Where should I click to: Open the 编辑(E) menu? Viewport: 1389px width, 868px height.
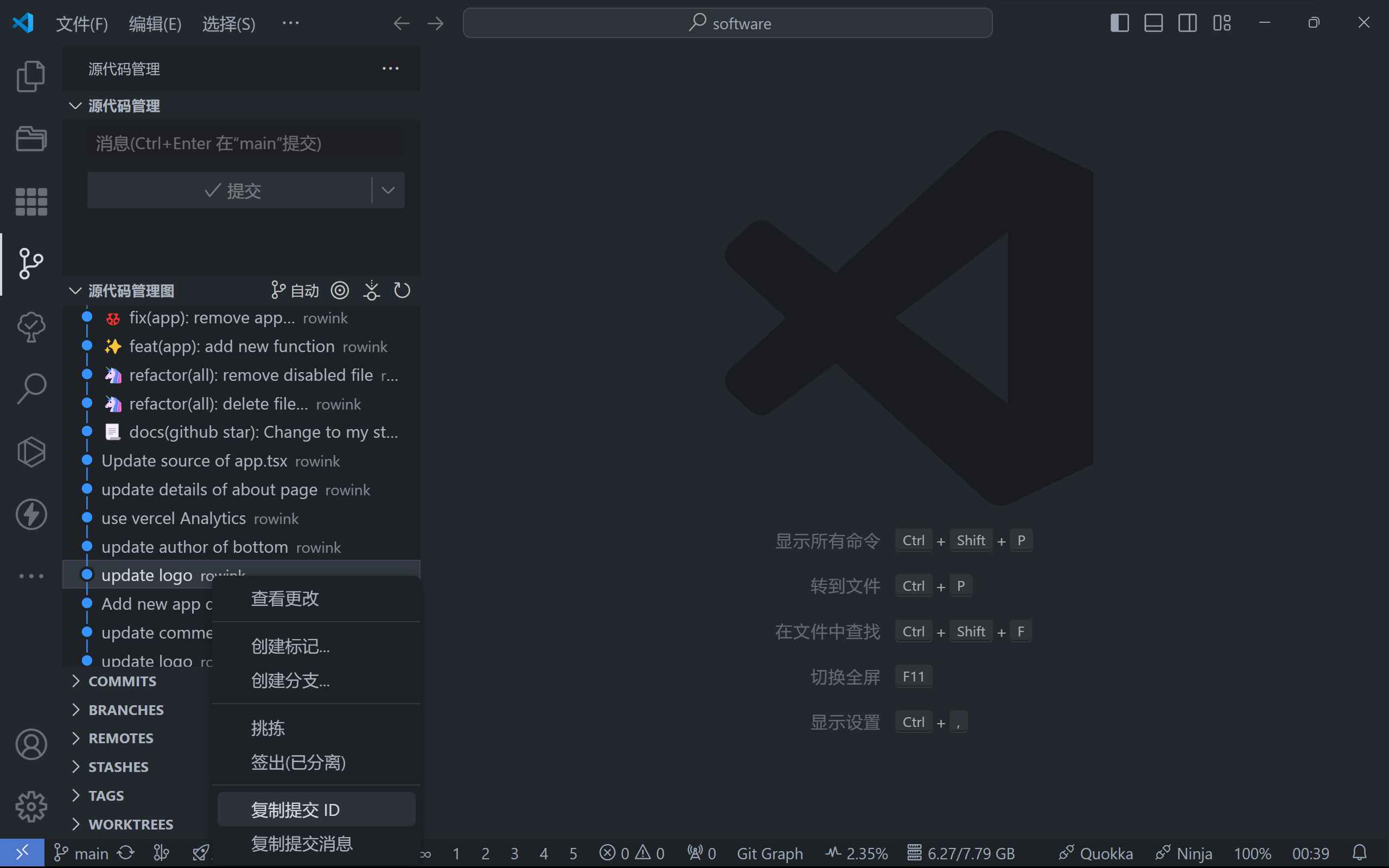(x=155, y=23)
